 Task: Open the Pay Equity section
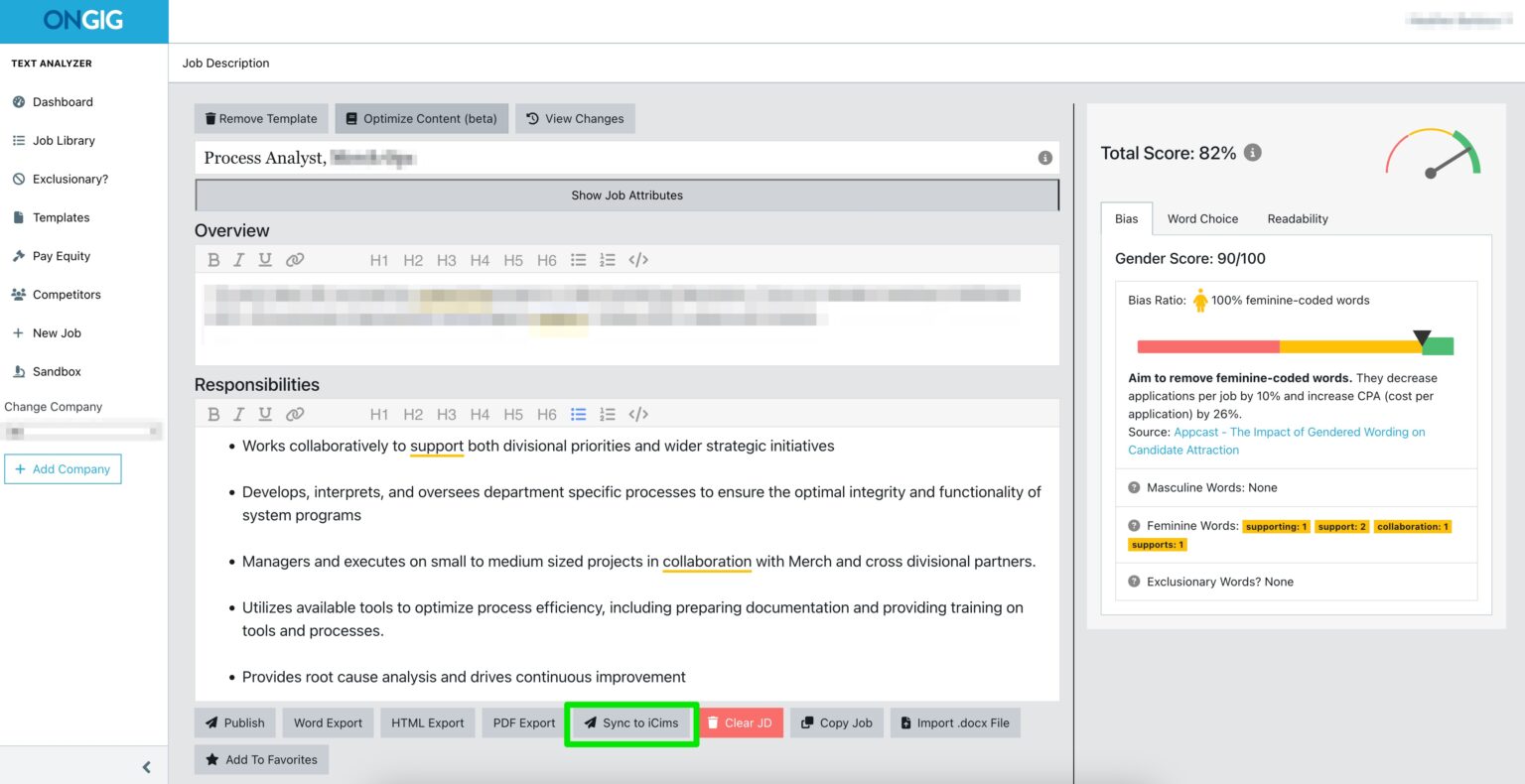pyautogui.click(x=19, y=255)
